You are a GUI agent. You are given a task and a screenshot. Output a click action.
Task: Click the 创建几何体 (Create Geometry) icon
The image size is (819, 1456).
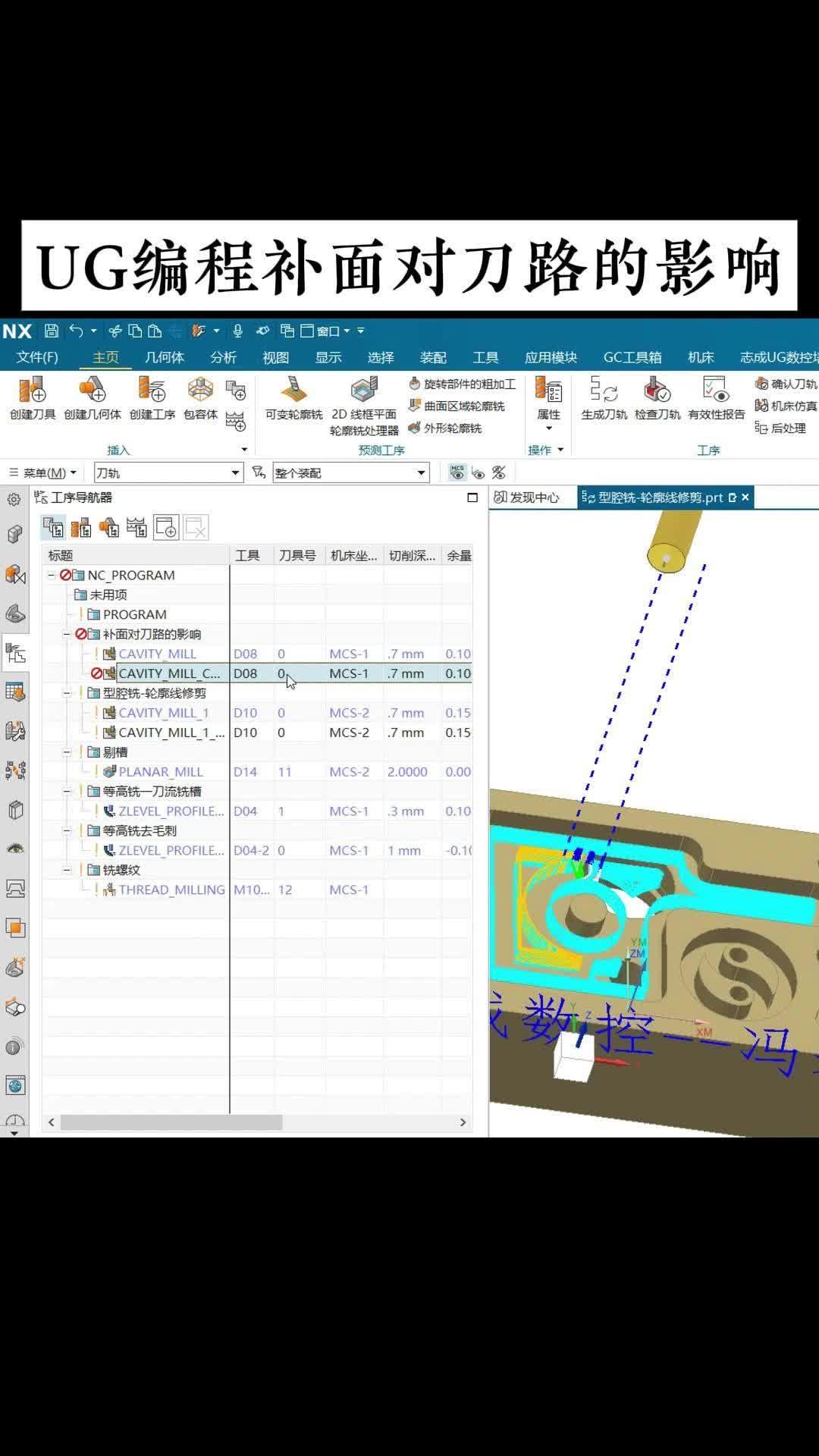pos(92,391)
